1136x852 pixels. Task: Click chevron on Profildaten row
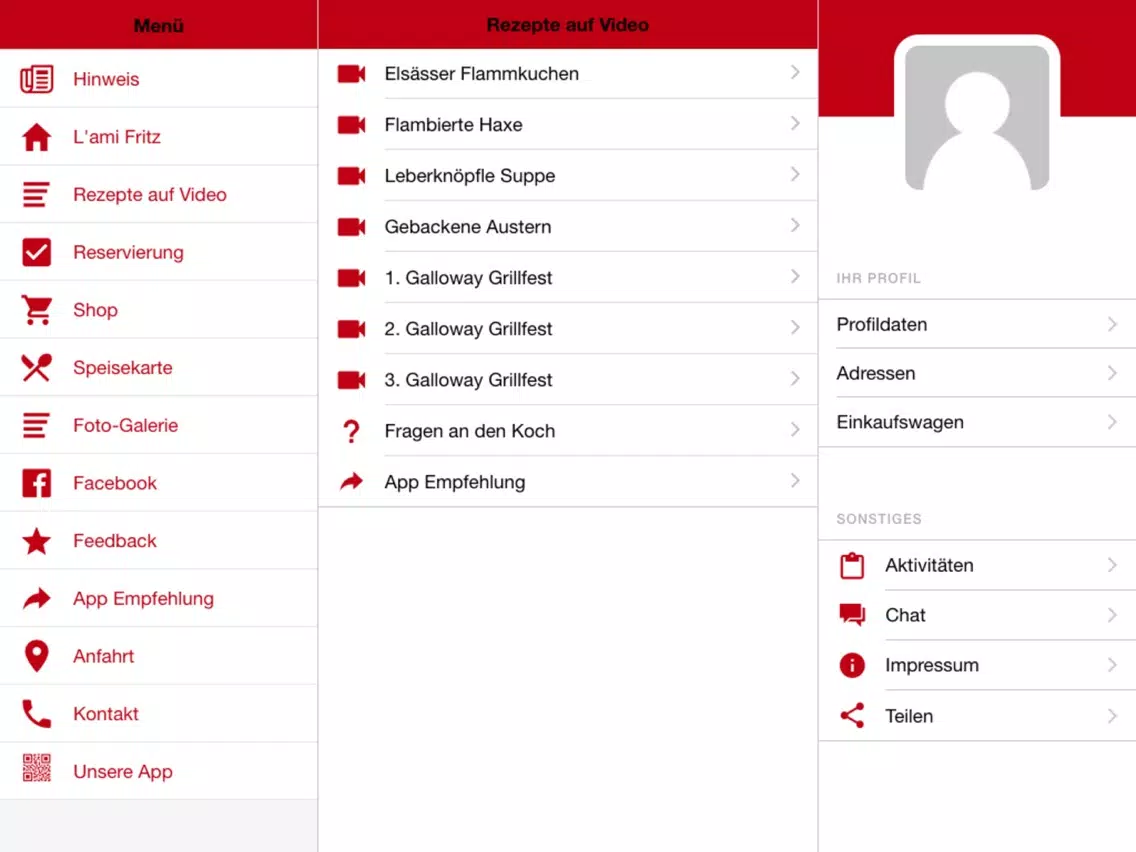pyautogui.click(x=1112, y=325)
